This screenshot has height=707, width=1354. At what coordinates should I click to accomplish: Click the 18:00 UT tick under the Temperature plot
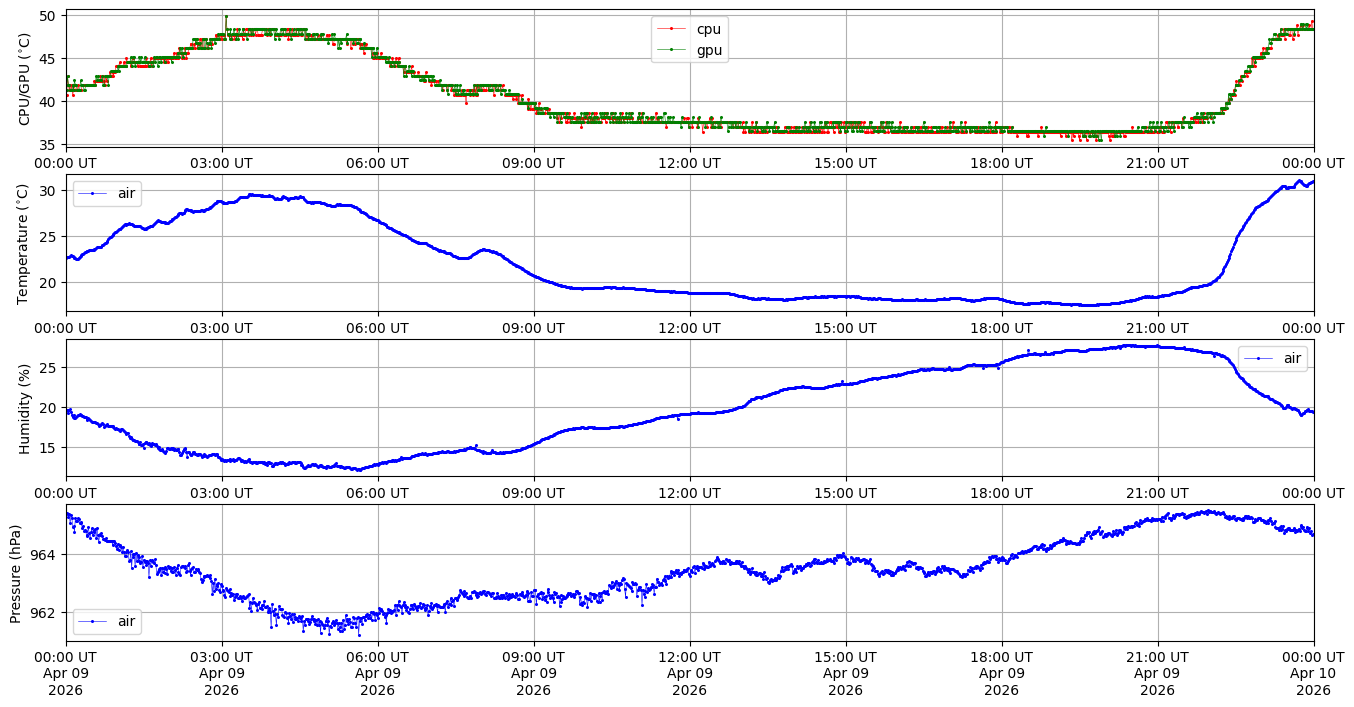click(x=1001, y=328)
